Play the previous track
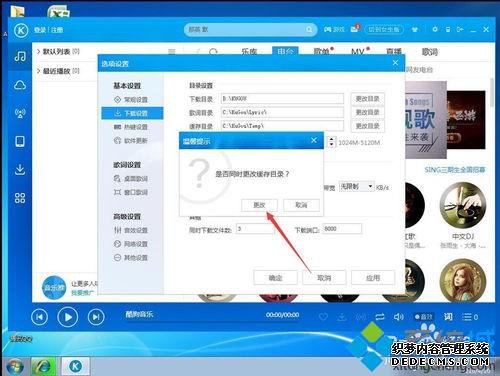 (x=39, y=317)
